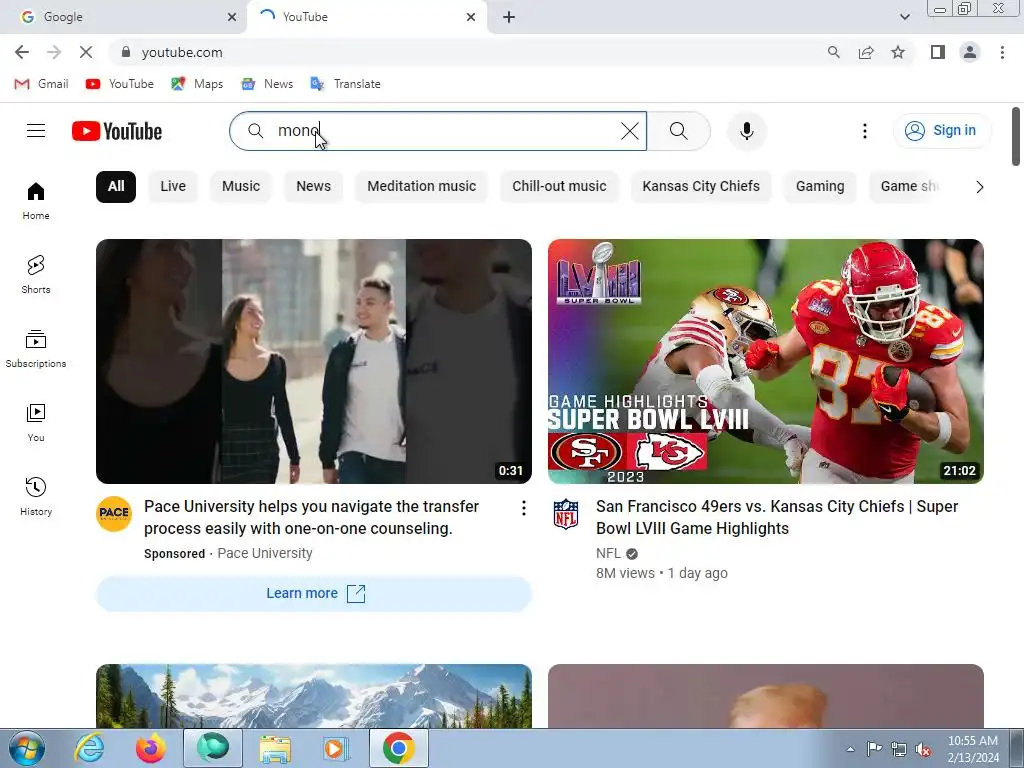The height and width of the screenshot is (768, 1024).
Task: Open YouTube settings three-dot menu
Action: point(865,131)
